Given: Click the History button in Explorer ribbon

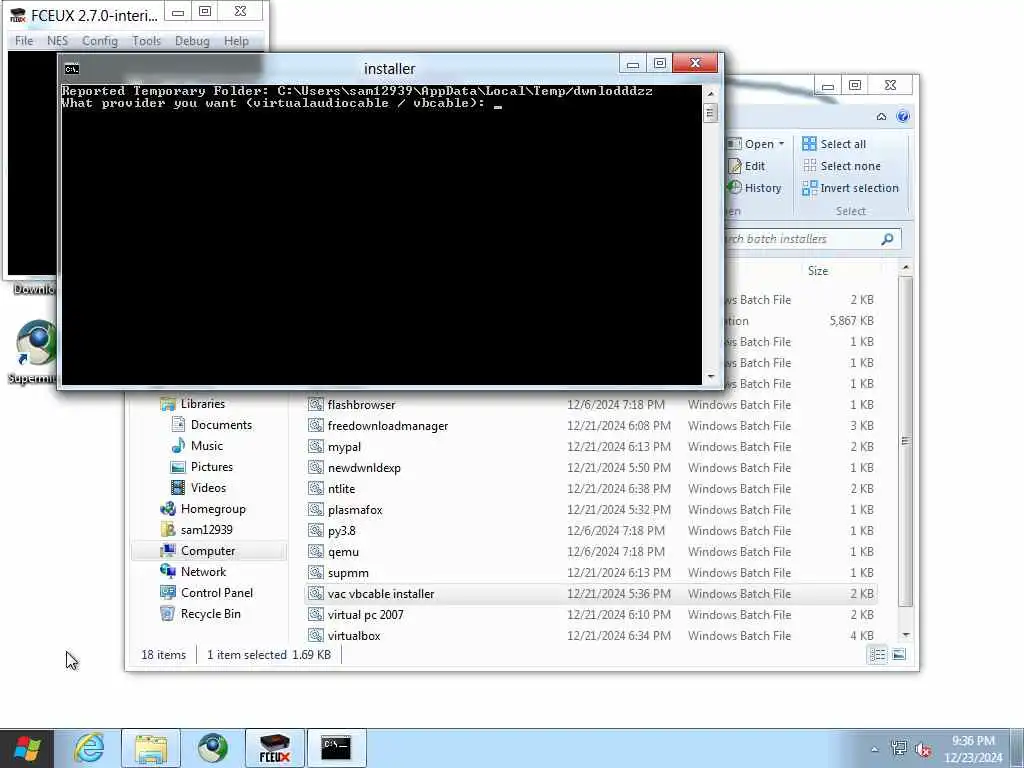Looking at the screenshot, I should [754, 188].
